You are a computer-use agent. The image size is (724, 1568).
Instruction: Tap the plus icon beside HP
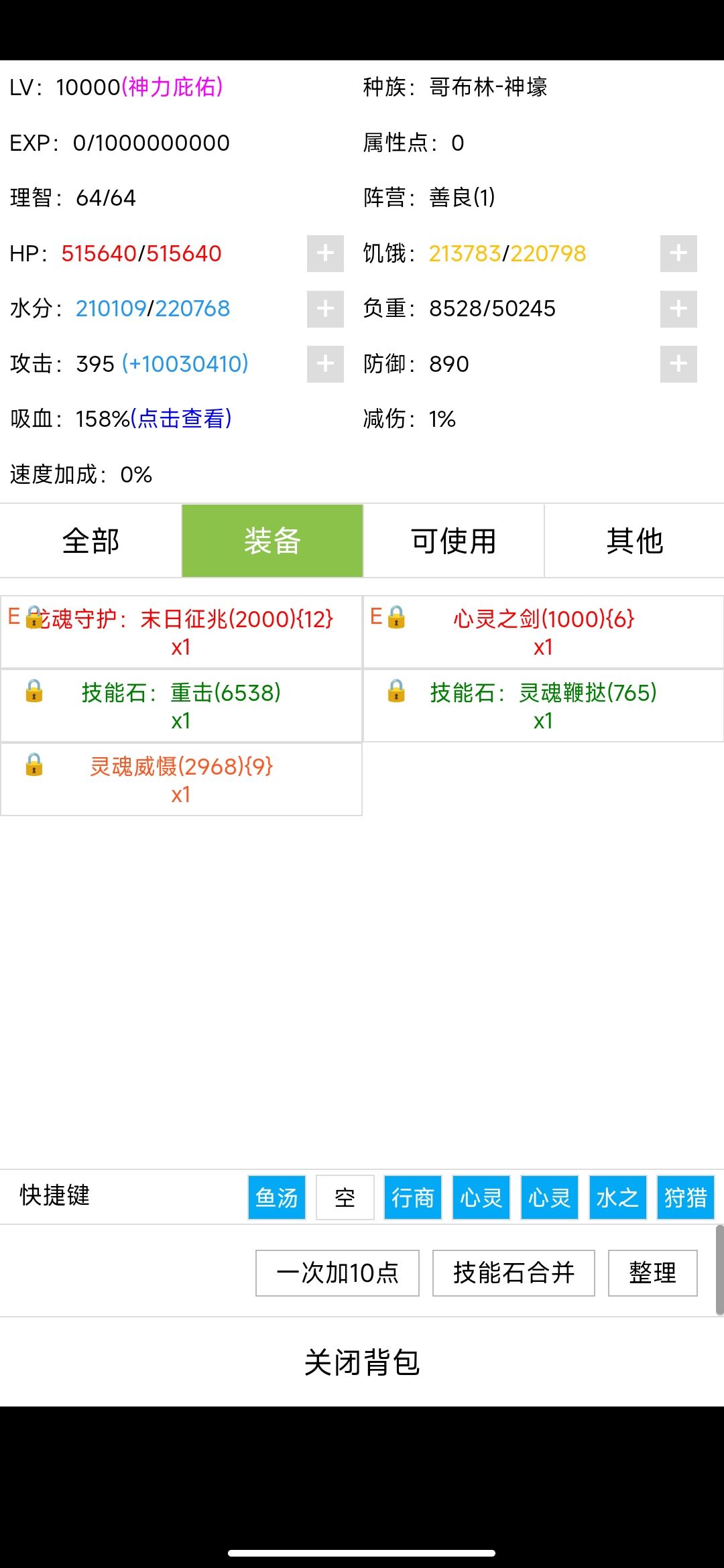[325, 253]
